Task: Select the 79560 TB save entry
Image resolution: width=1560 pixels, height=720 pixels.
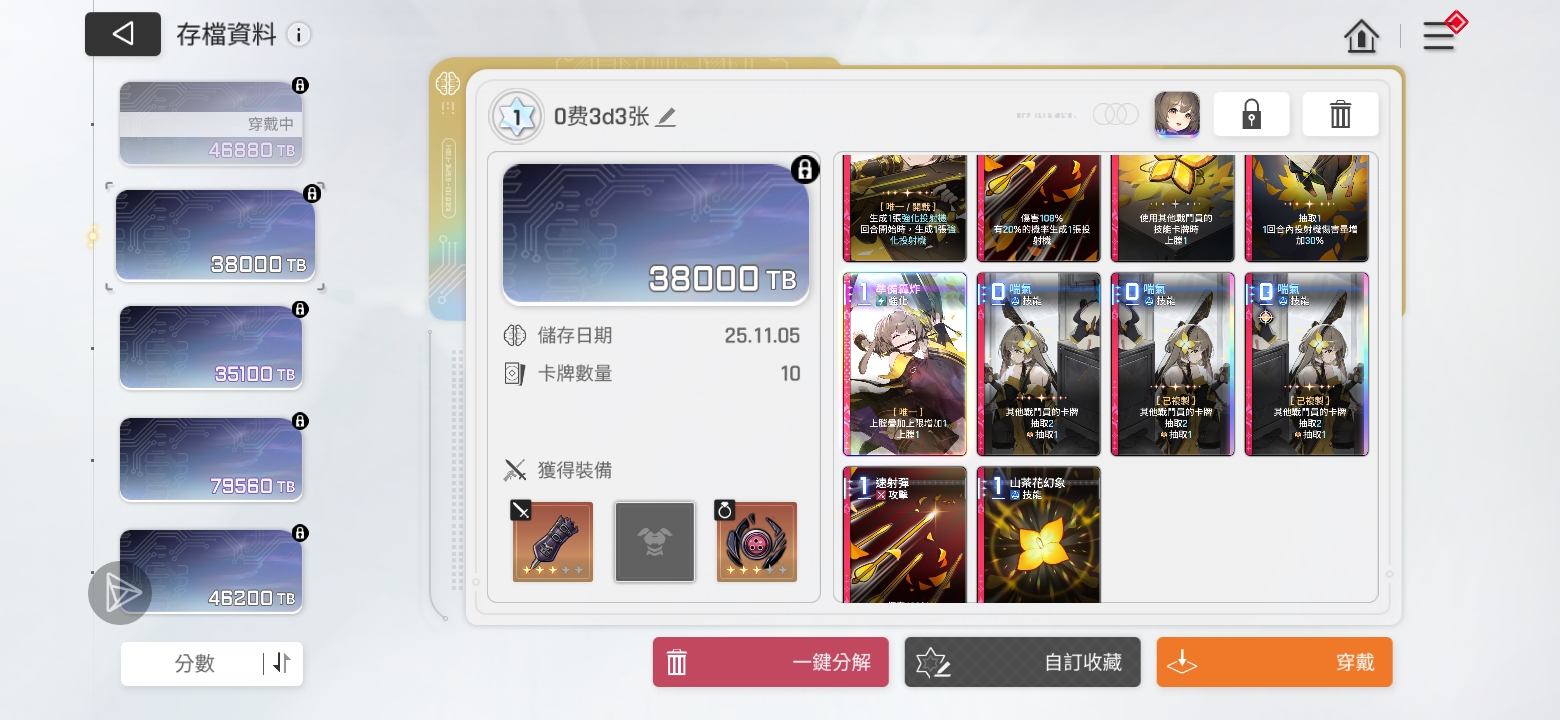Action: pyautogui.click(x=211, y=459)
